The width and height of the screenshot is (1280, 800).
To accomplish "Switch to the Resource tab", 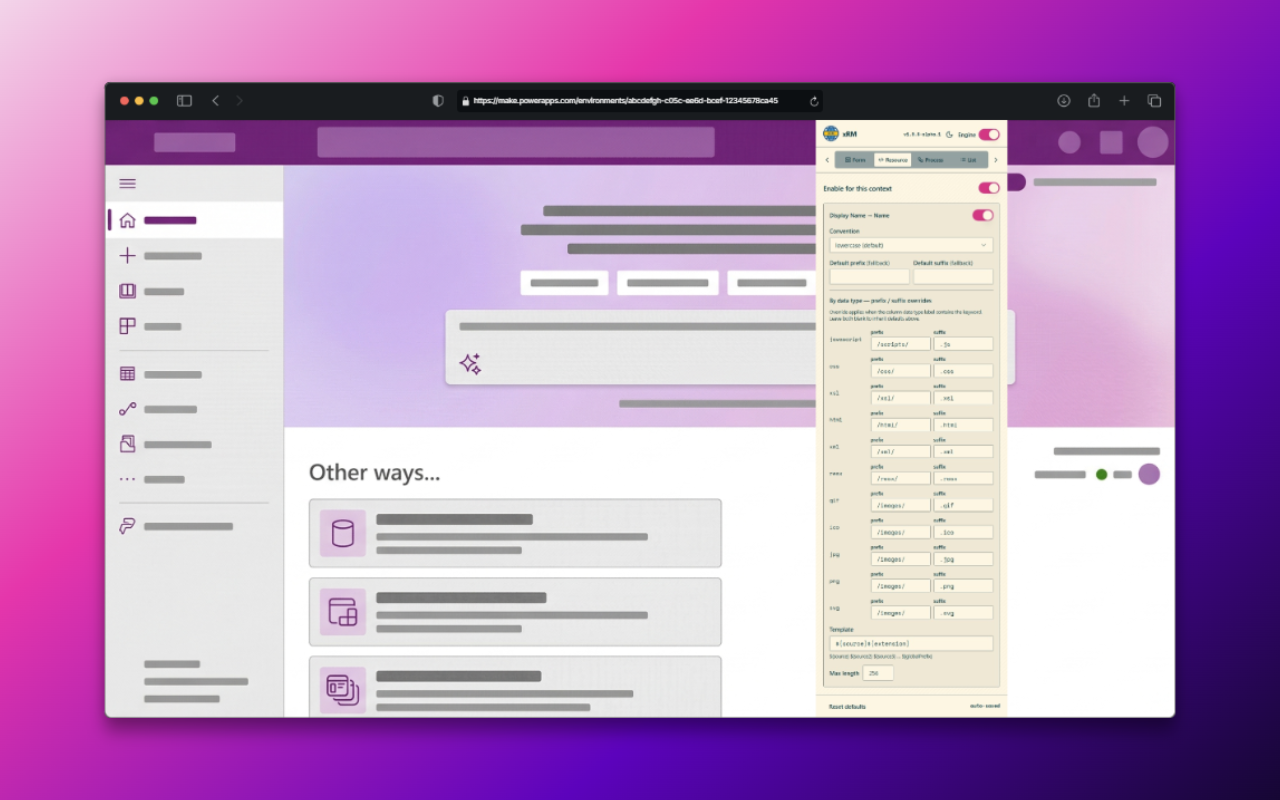I will pos(892,160).
